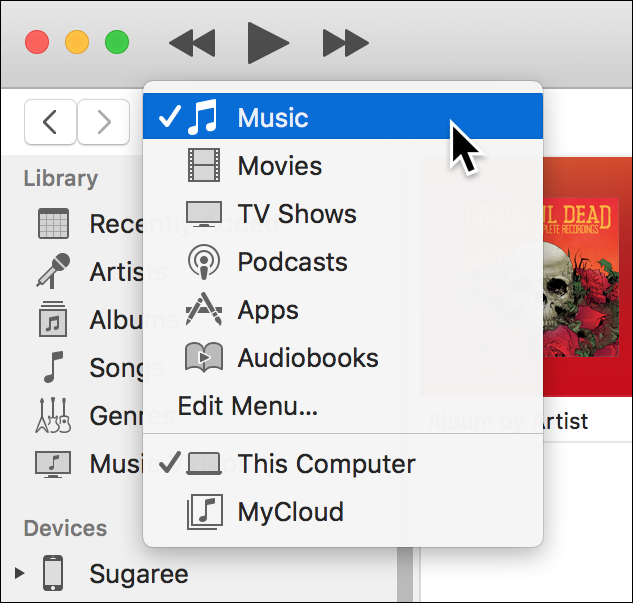
Task: Open Artists in the Library sidebar
Action: (x=90, y=271)
